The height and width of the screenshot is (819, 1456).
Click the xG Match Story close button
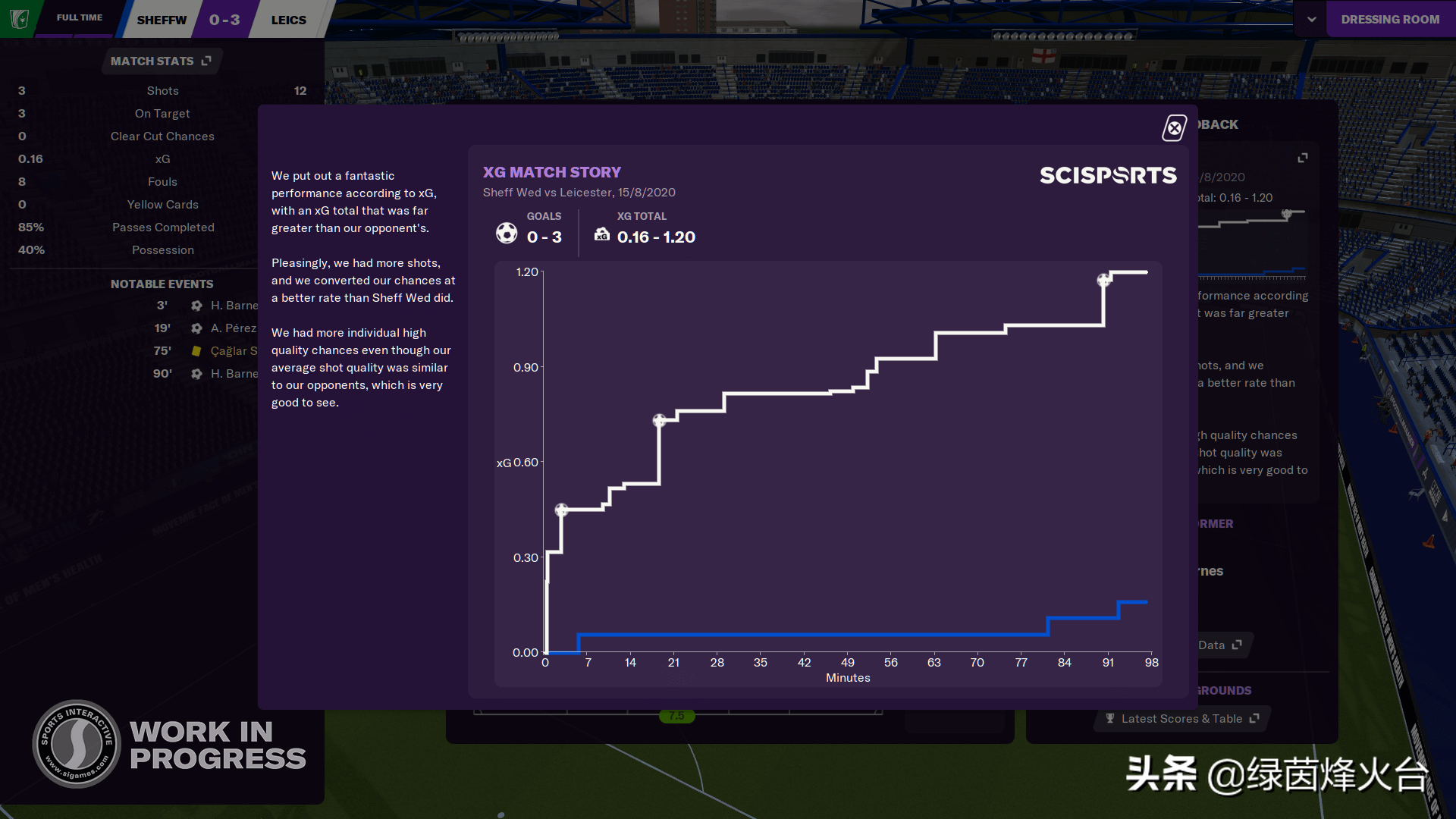[x=1175, y=127]
